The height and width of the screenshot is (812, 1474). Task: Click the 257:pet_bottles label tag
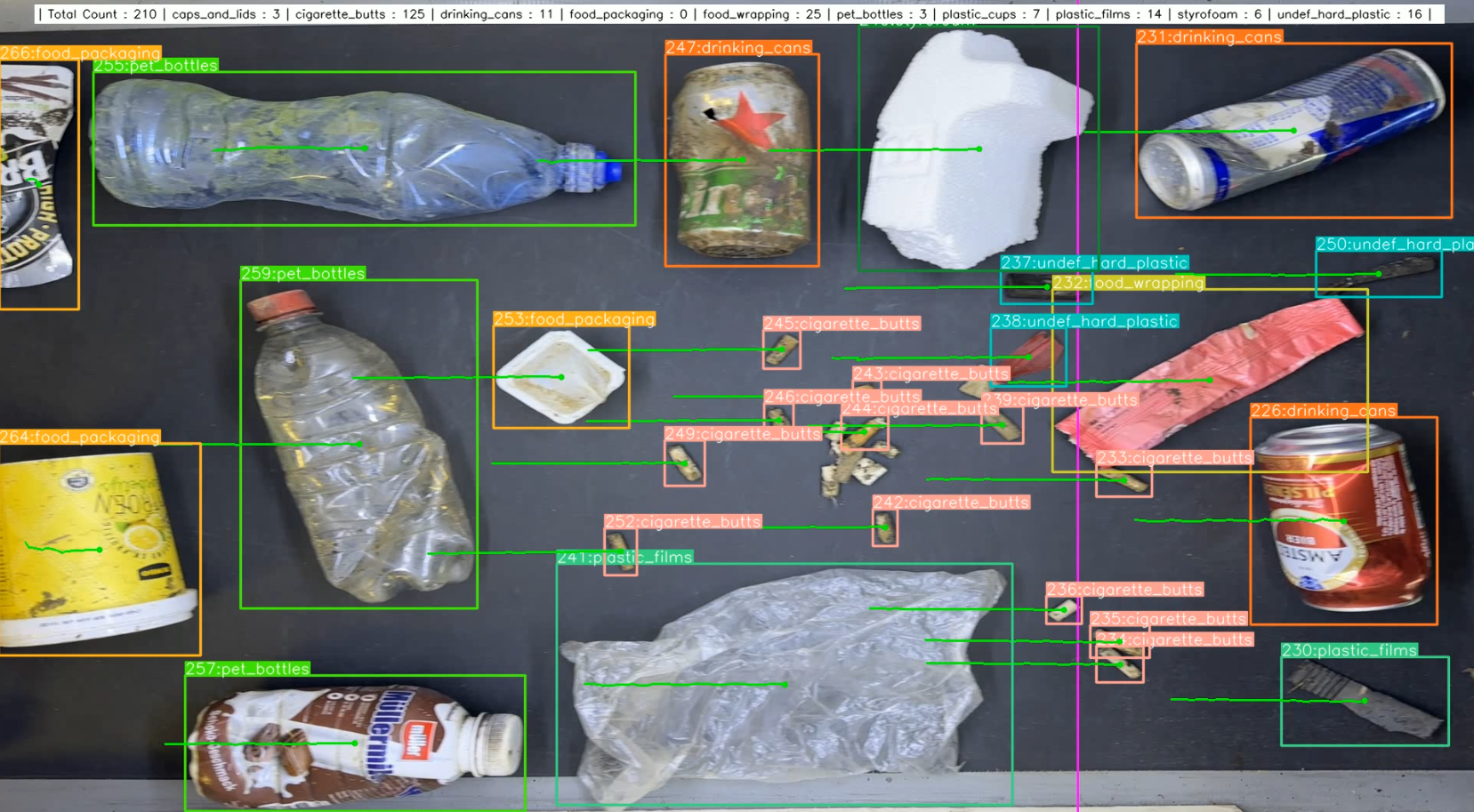tap(247, 669)
